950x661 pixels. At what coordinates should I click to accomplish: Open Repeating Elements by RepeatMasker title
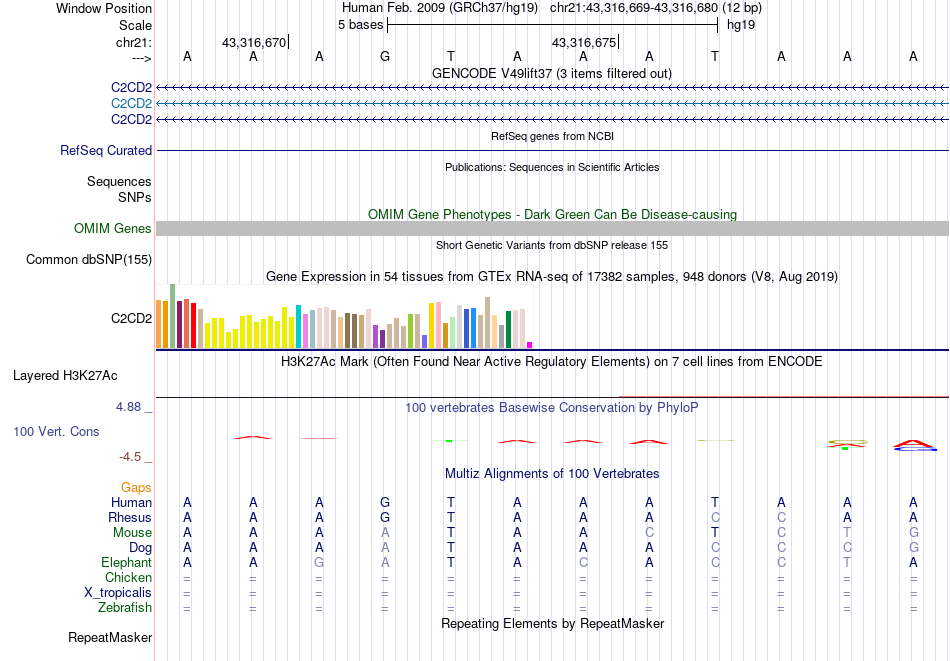click(552, 623)
